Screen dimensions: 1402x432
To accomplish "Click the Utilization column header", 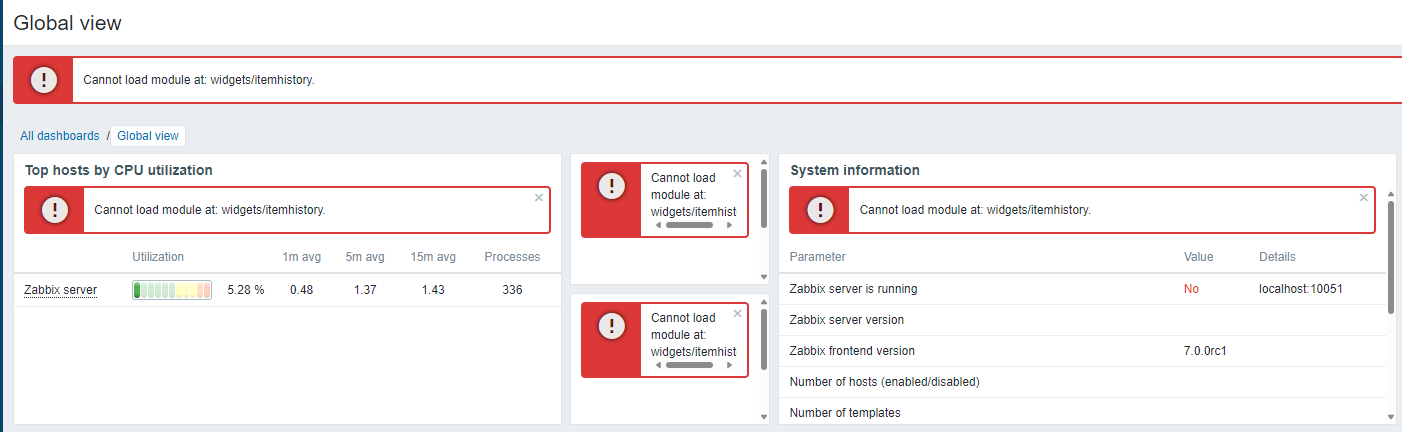I will tap(158, 257).
